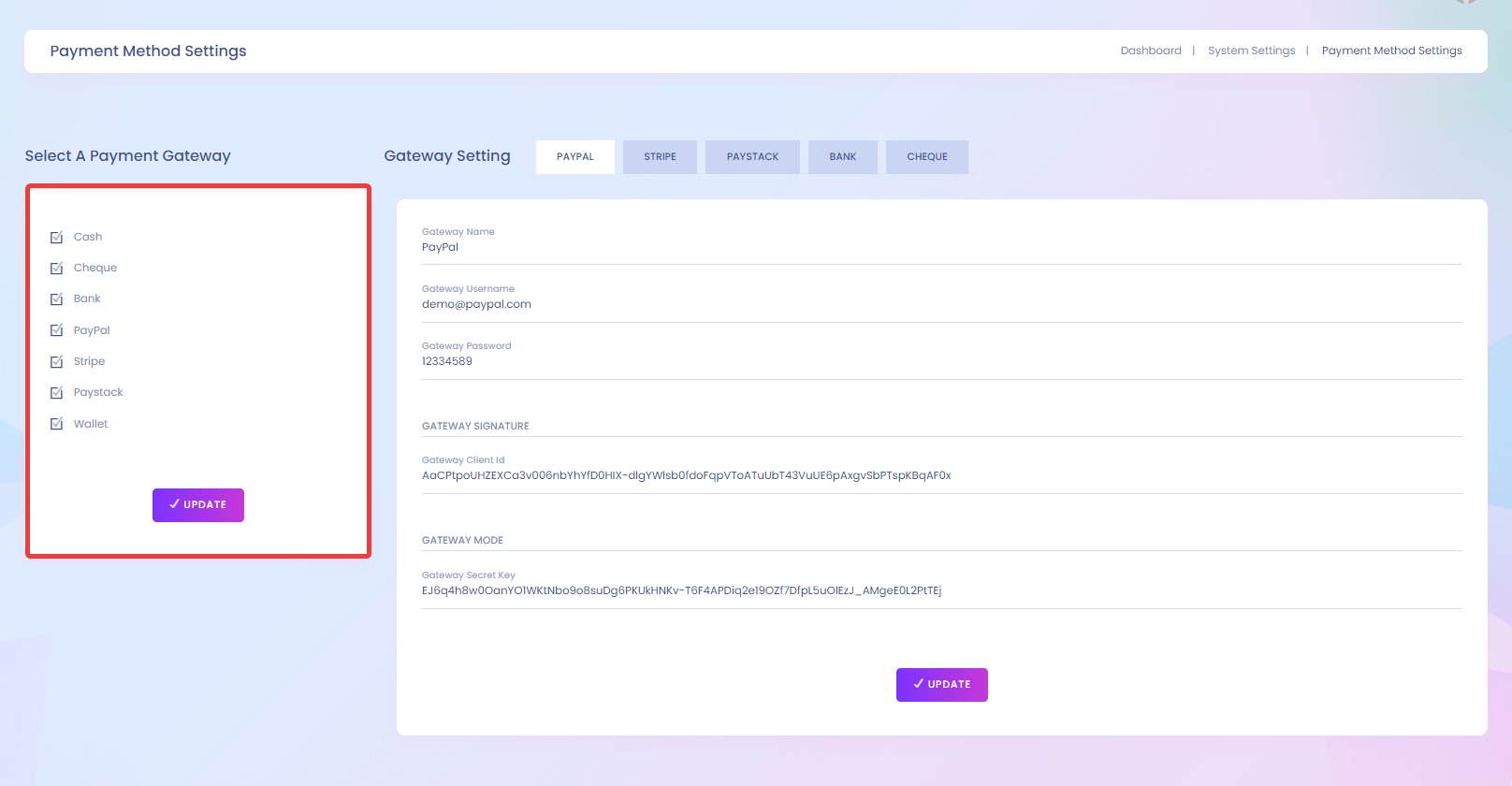Go to Dashboard via breadcrumb

click(1151, 51)
